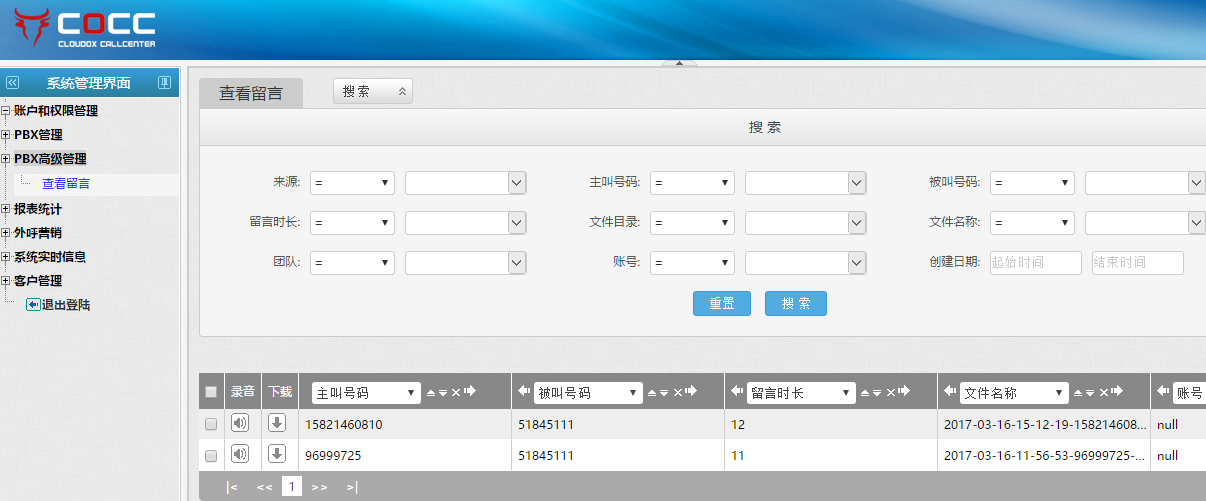Viewport: 1206px width, 501px height.
Task: Switch to the 查看留言 tab
Action: click(x=251, y=94)
